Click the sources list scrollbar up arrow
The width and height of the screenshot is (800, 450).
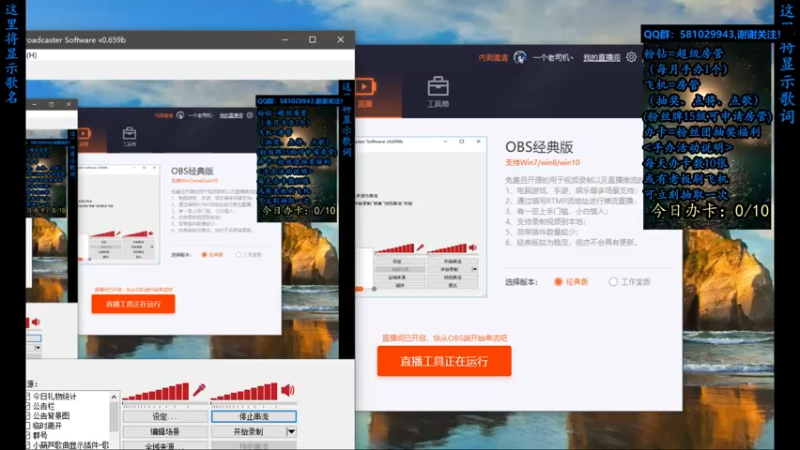pos(114,396)
